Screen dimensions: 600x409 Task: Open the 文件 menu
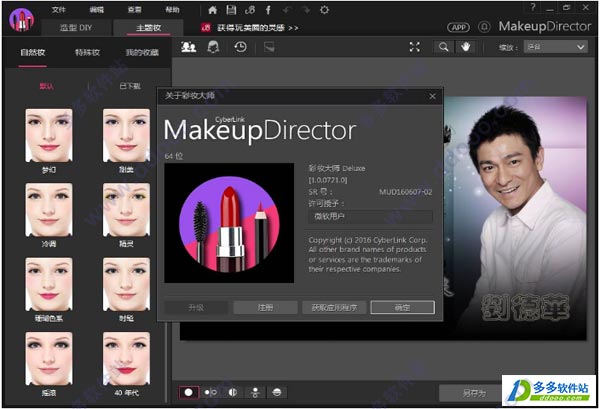(x=59, y=10)
